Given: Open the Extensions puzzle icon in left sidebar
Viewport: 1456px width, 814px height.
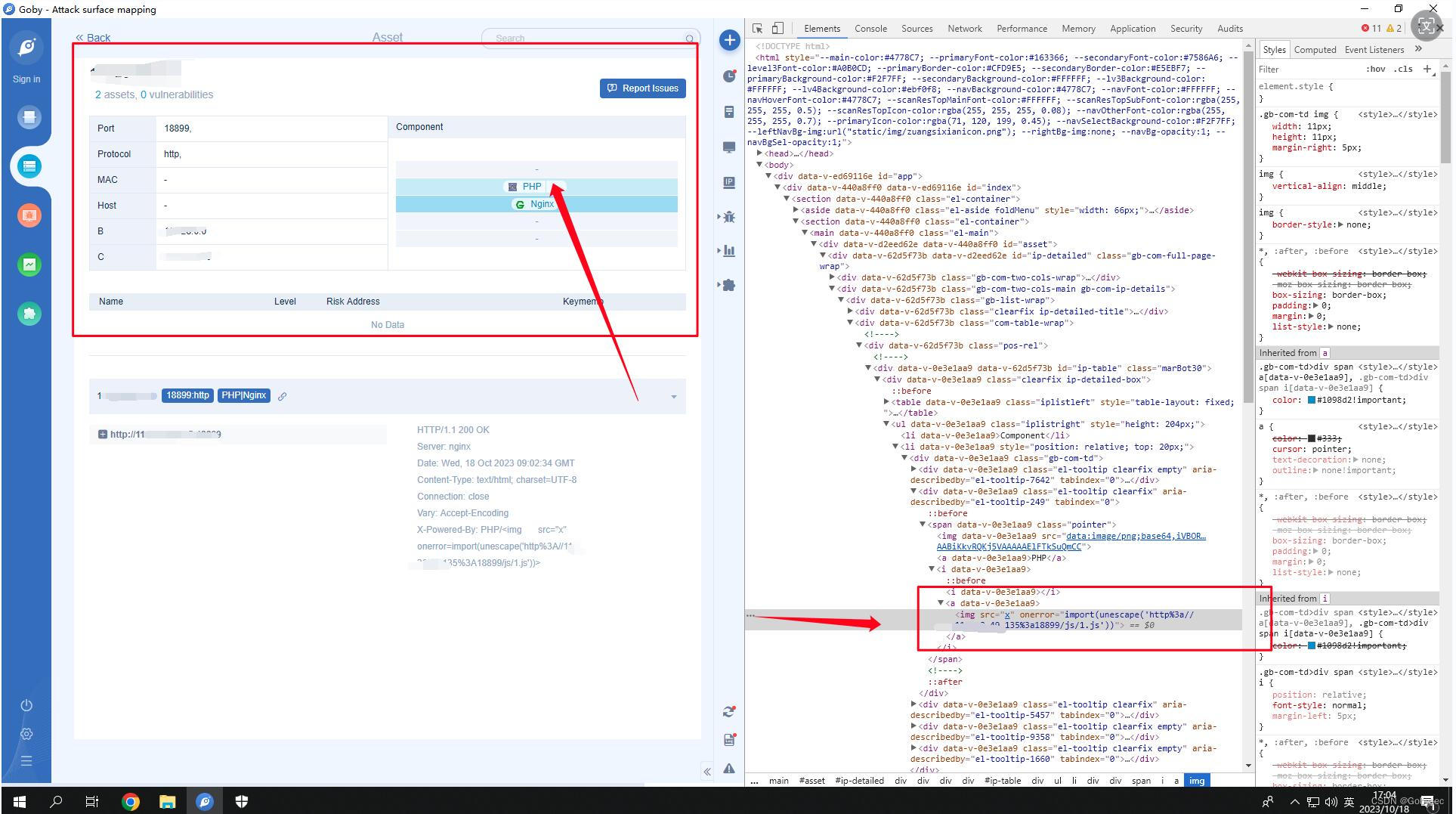Looking at the screenshot, I should 29,314.
